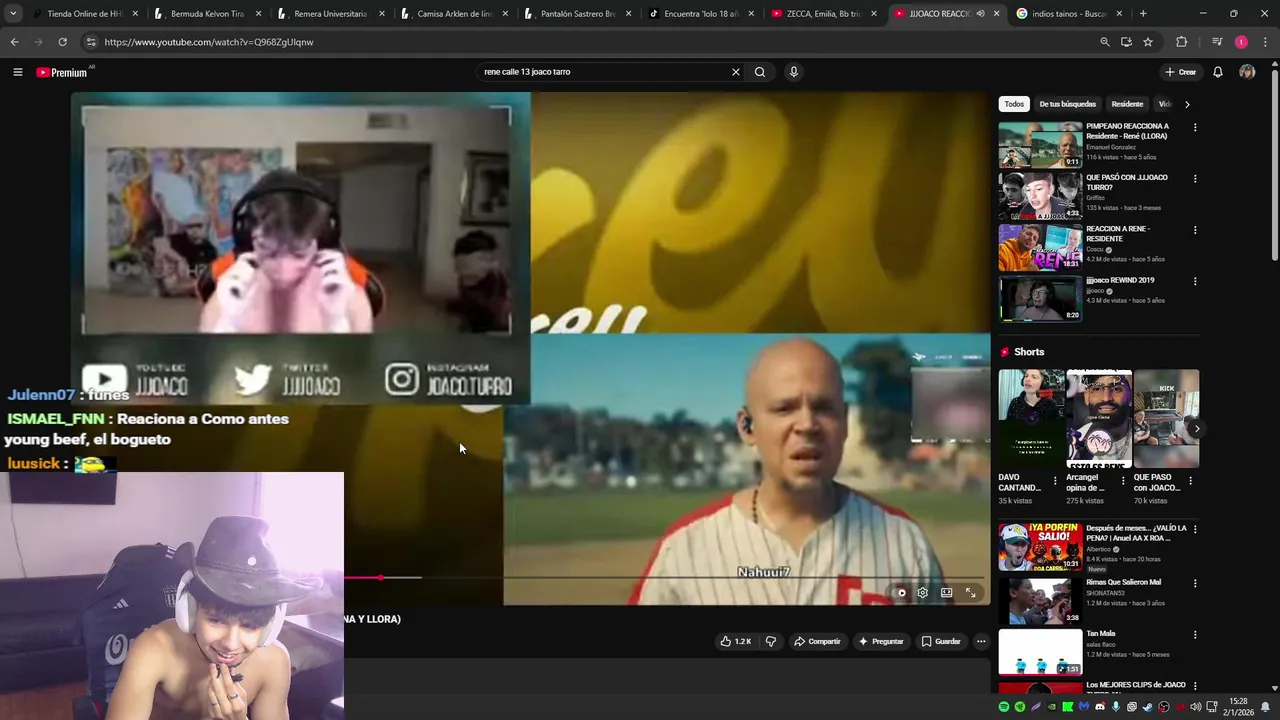
Task: Open options for jjjoaco REWIND 2019
Action: click(x=1194, y=281)
